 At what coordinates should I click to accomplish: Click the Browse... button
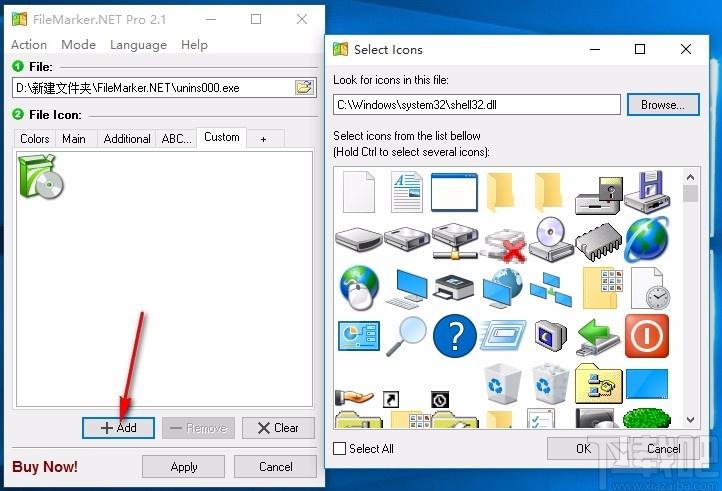coord(663,105)
